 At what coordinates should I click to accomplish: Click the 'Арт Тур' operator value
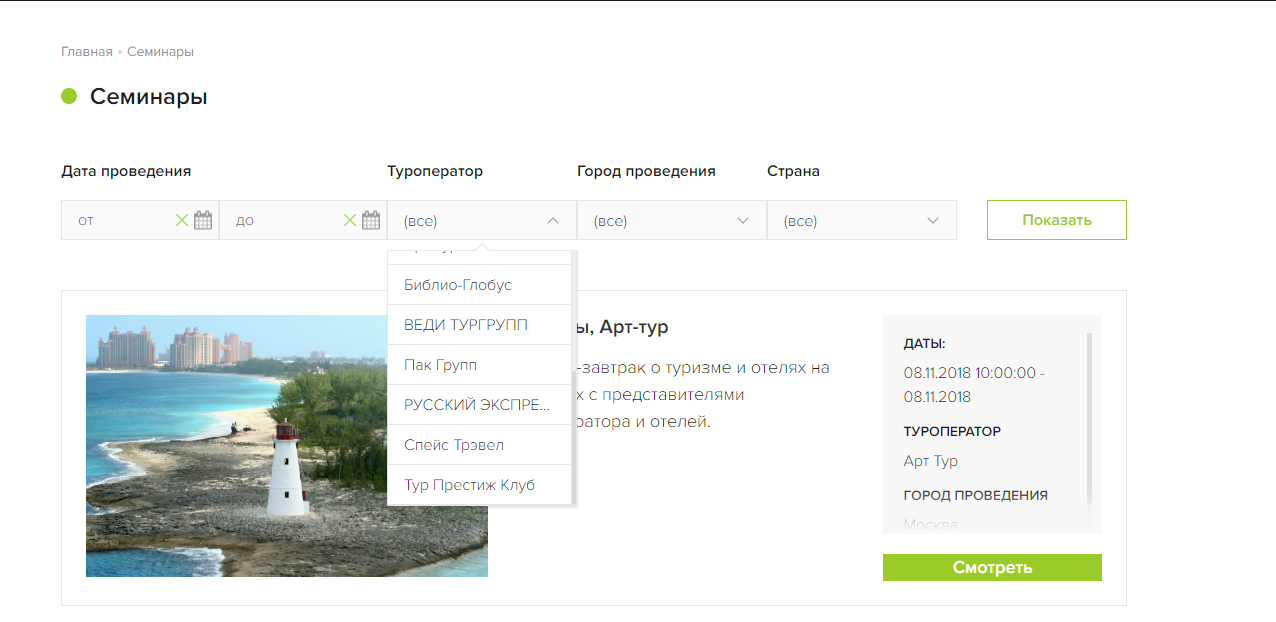[x=931, y=461]
